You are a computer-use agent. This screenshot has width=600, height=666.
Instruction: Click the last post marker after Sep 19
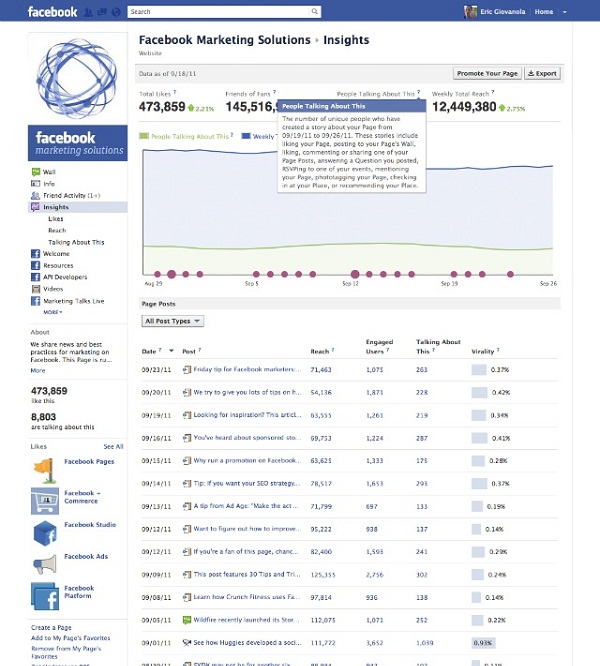[510, 274]
